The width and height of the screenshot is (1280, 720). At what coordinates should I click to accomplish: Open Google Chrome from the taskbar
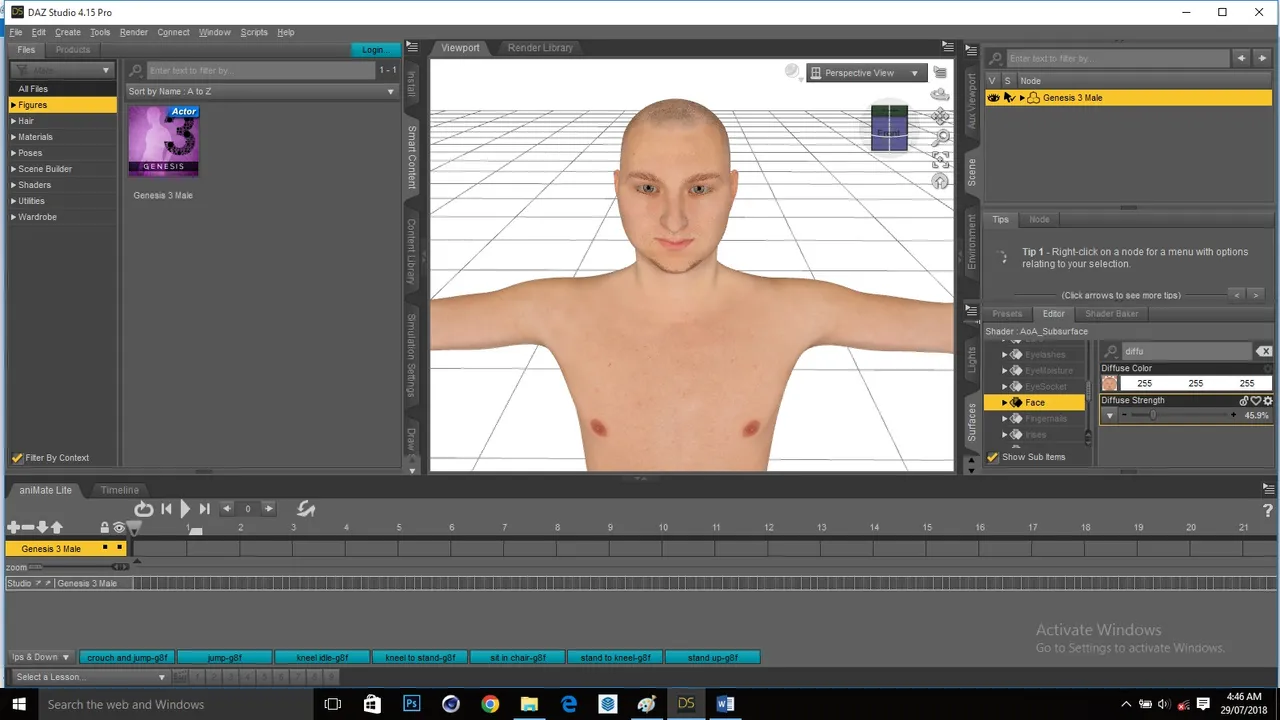[x=489, y=704]
